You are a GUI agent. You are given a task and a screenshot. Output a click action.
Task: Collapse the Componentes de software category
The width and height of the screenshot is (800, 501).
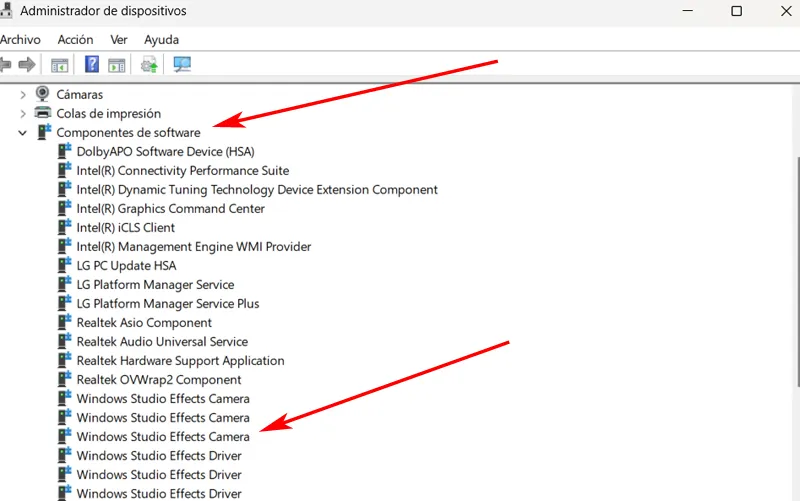23,132
